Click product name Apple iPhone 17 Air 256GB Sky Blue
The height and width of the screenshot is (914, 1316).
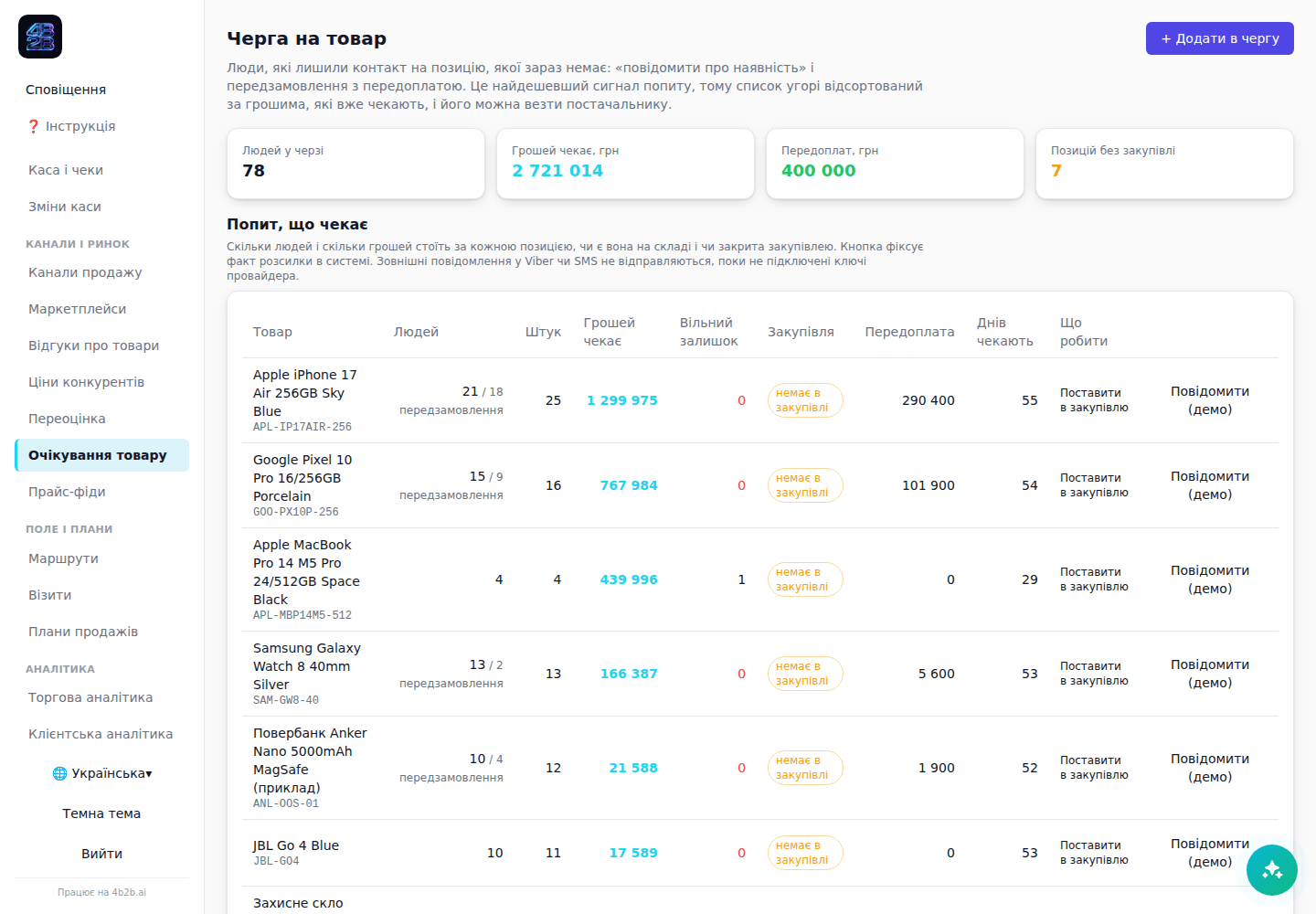[305, 393]
